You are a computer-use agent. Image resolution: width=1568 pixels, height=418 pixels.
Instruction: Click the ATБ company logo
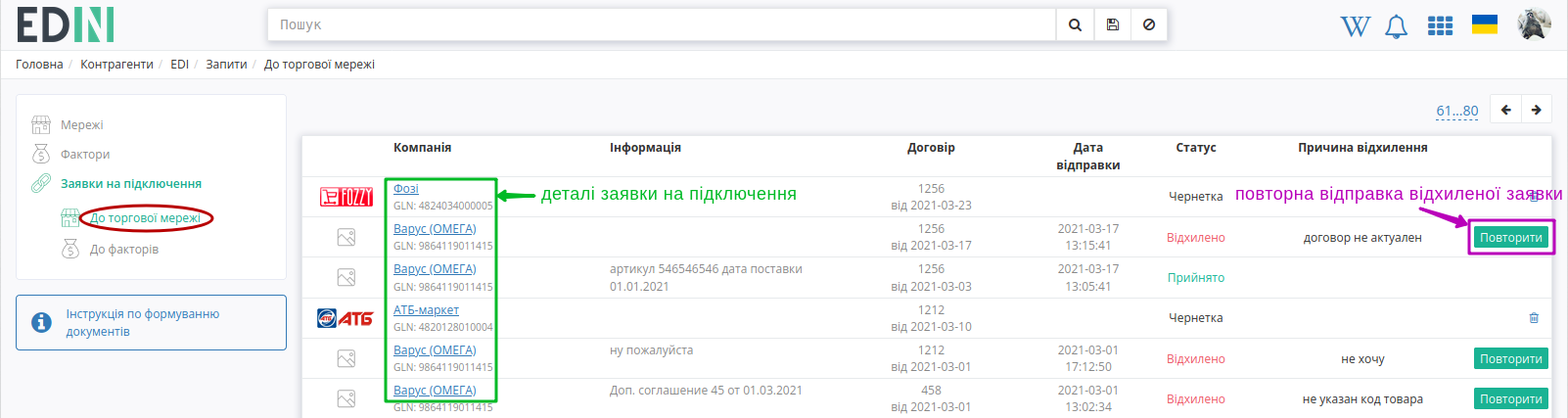point(346,318)
